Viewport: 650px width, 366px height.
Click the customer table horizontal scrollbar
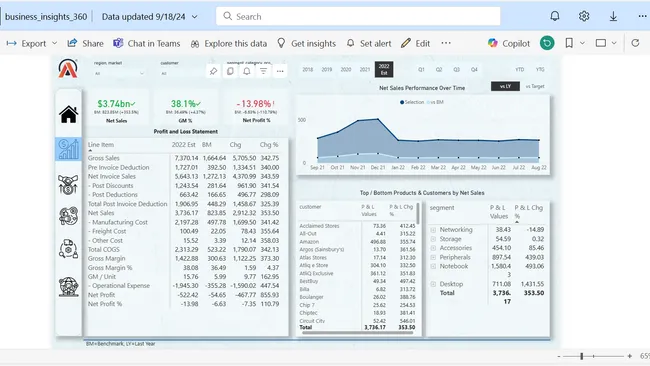click(357, 332)
